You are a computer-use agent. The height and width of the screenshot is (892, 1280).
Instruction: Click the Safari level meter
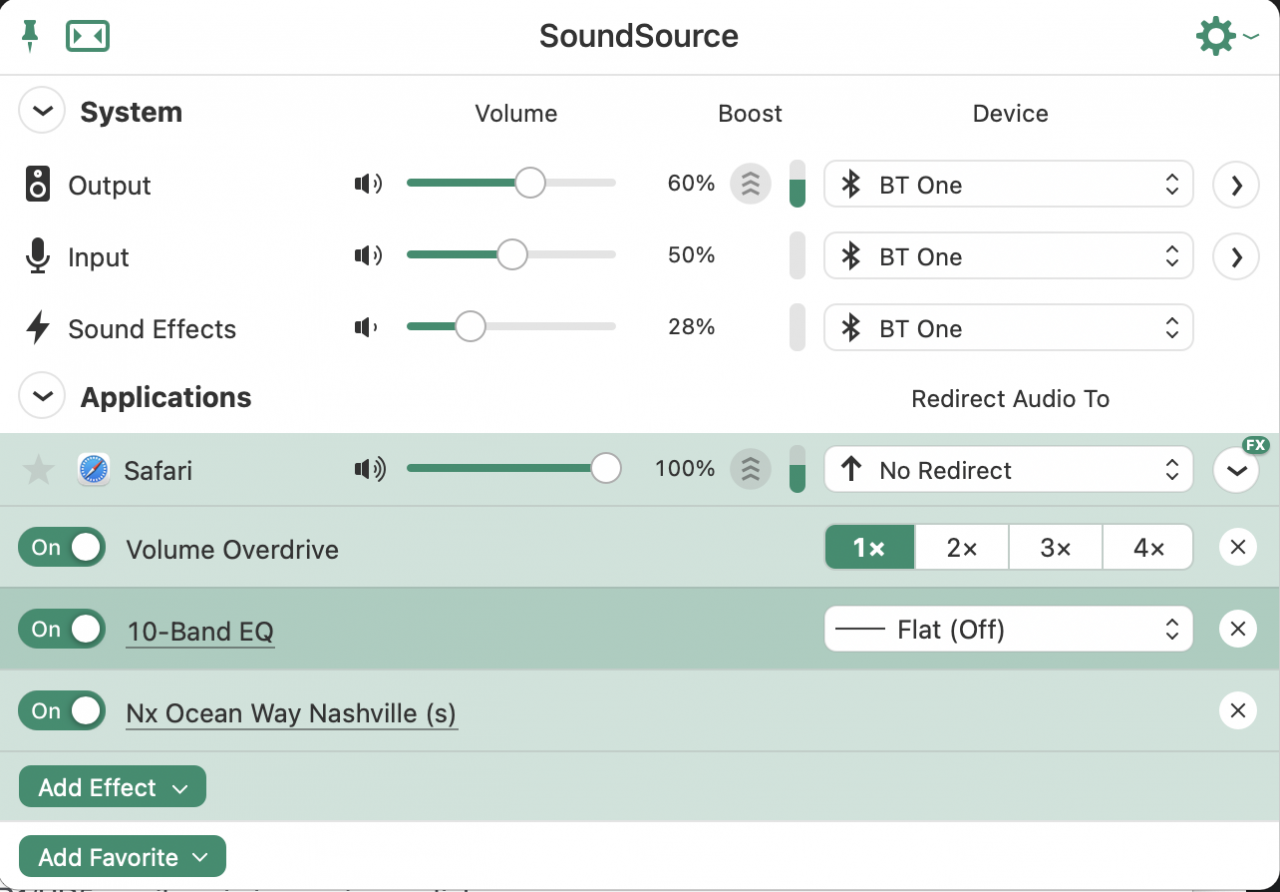coord(797,469)
